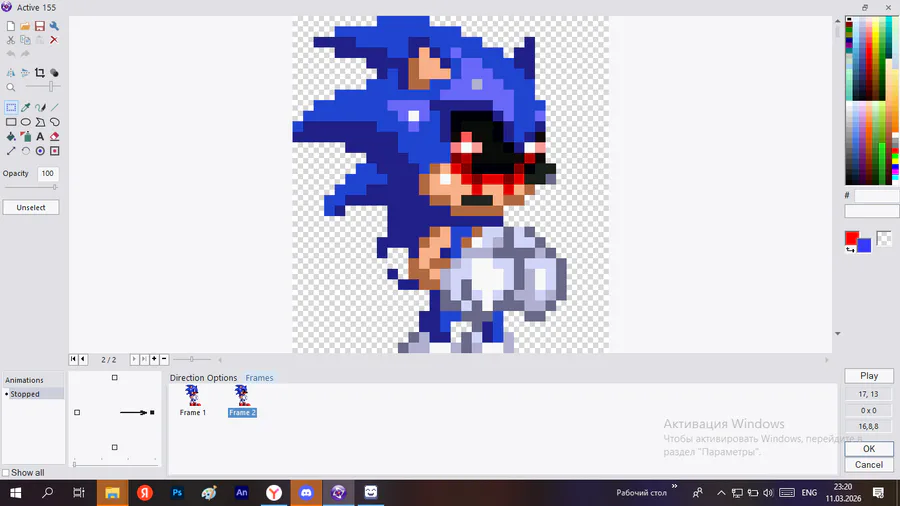Screen dimensions: 900x506
Task: Toggle the transparency mode circles icon
Action: [x=54, y=73]
